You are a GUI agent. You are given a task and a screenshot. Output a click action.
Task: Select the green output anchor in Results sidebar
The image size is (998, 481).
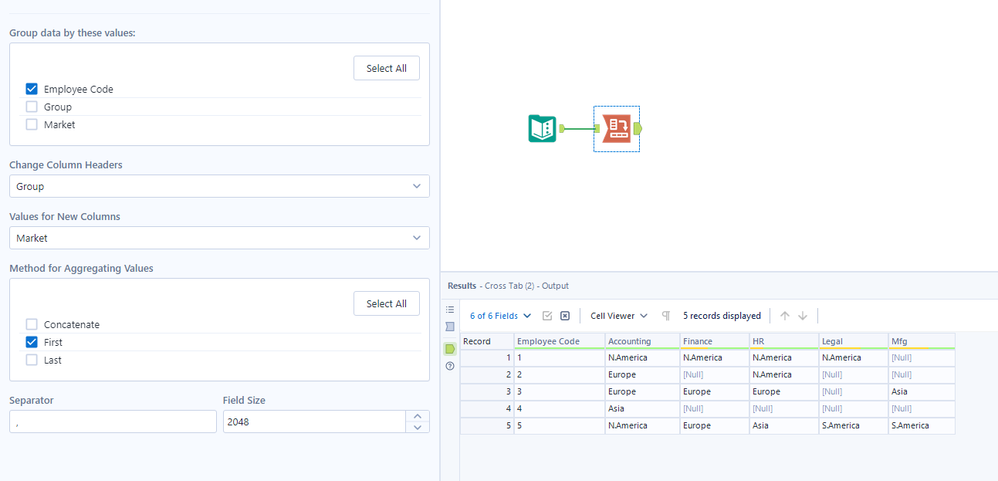click(x=450, y=349)
